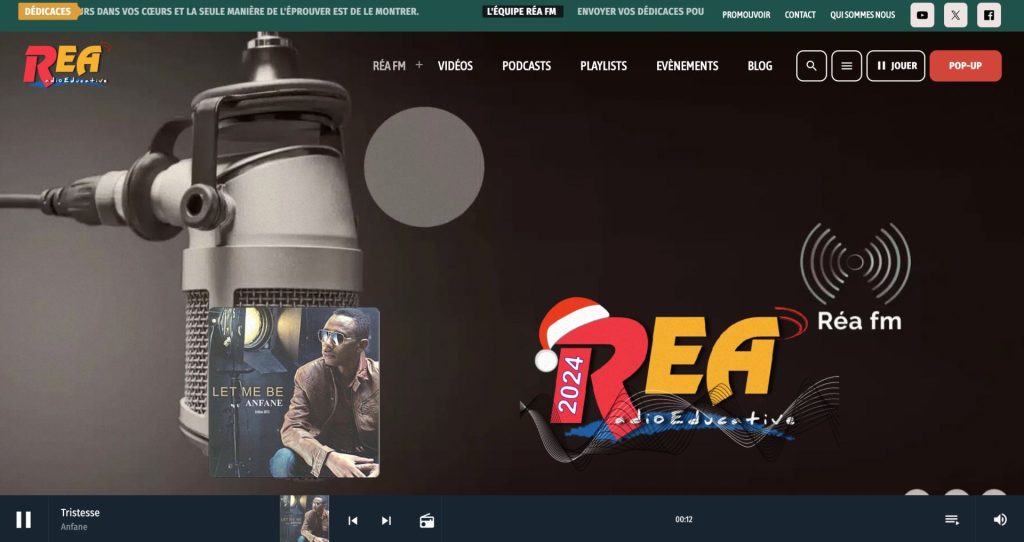The height and width of the screenshot is (542, 1024).
Task: Skip to the next track
Action: pyautogui.click(x=386, y=520)
